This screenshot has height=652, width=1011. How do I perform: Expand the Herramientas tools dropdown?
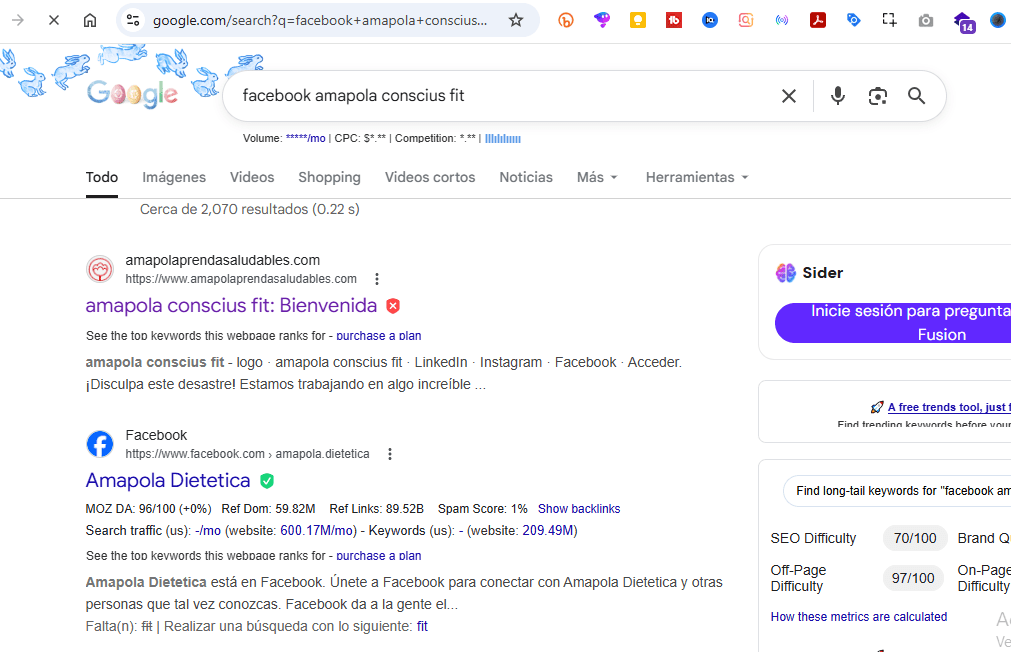(x=697, y=177)
